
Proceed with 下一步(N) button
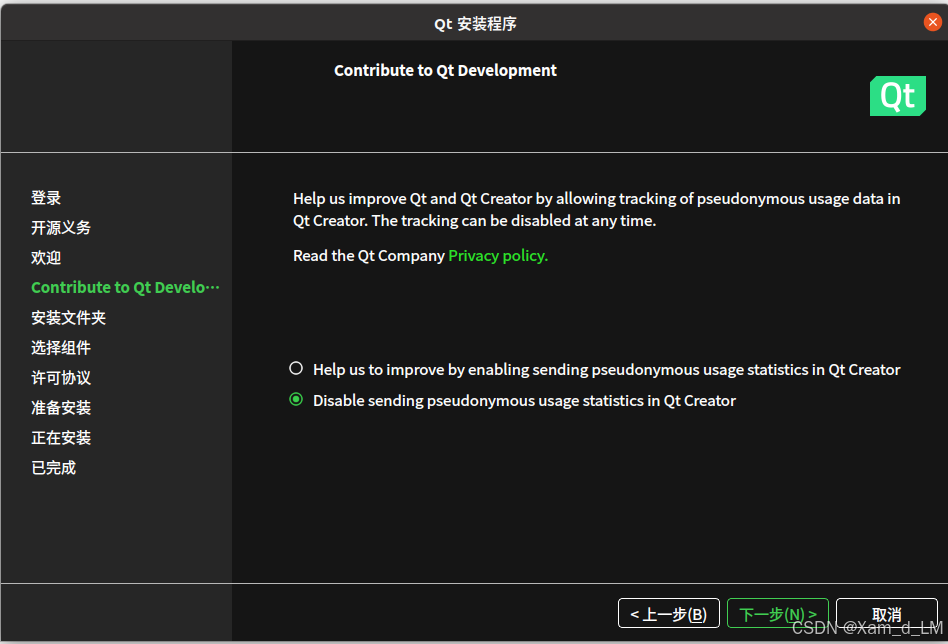pyautogui.click(x=778, y=614)
